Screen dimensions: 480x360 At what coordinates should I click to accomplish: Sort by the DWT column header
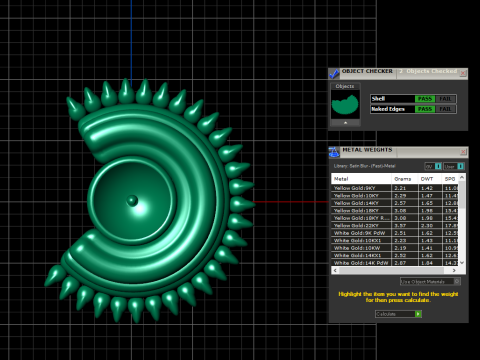pyautogui.click(x=430, y=179)
